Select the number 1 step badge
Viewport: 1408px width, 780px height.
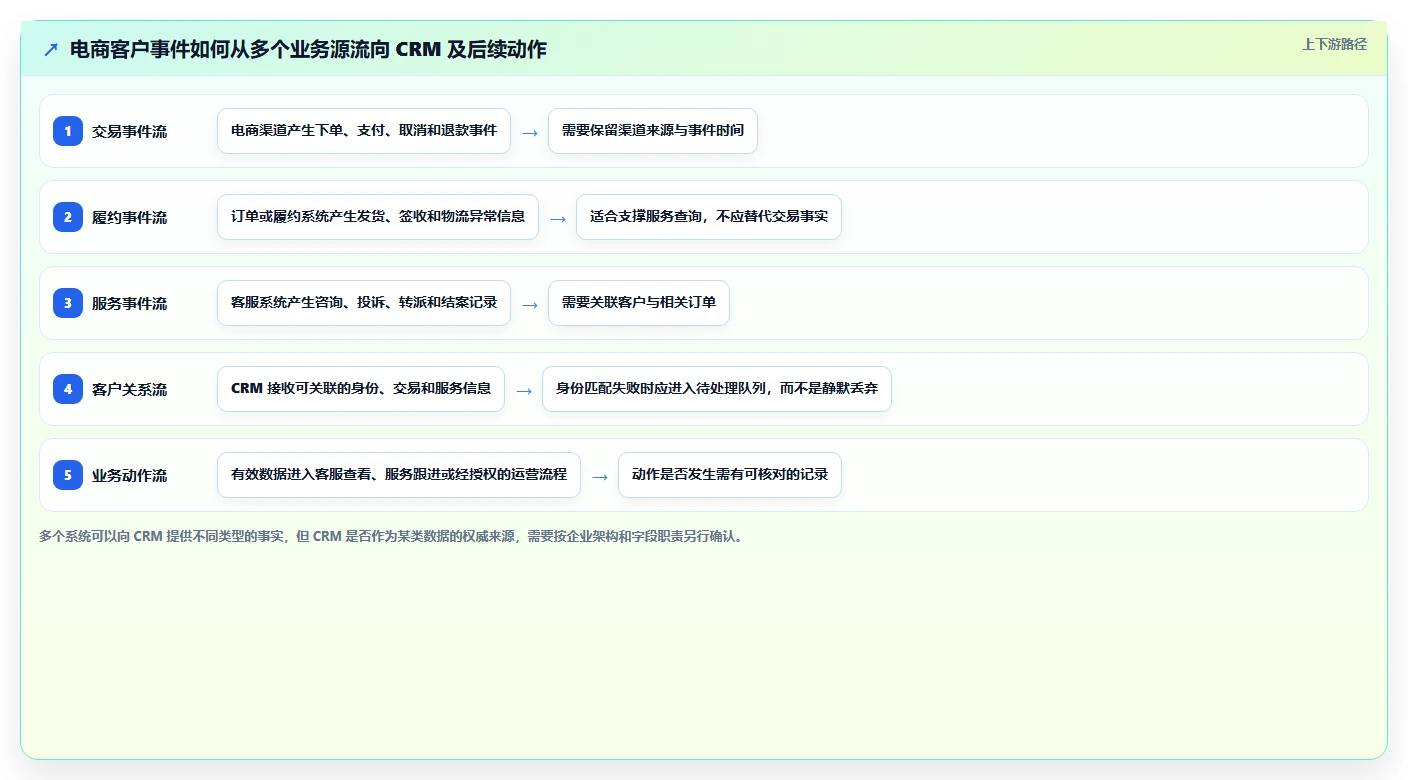[68, 131]
